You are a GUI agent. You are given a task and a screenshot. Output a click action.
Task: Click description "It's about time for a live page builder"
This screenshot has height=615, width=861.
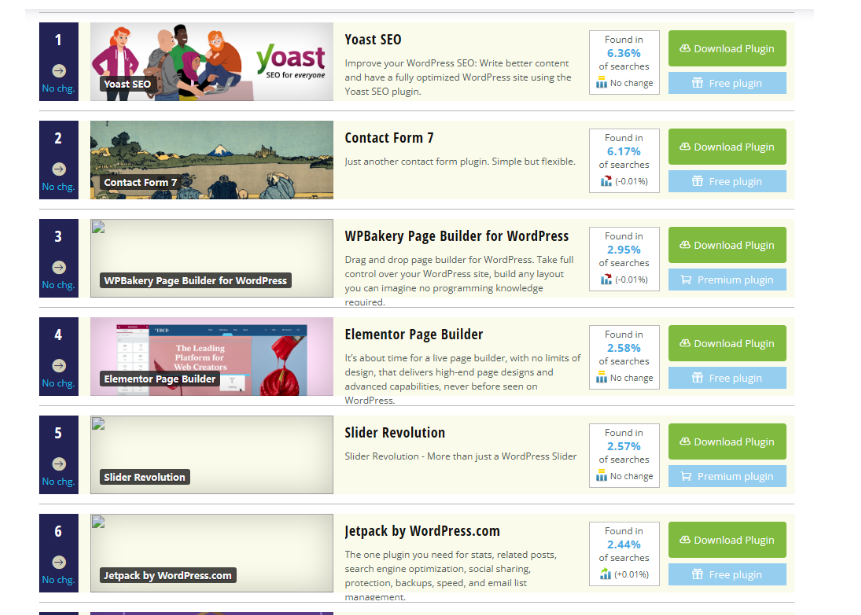pyautogui.click(x=462, y=379)
